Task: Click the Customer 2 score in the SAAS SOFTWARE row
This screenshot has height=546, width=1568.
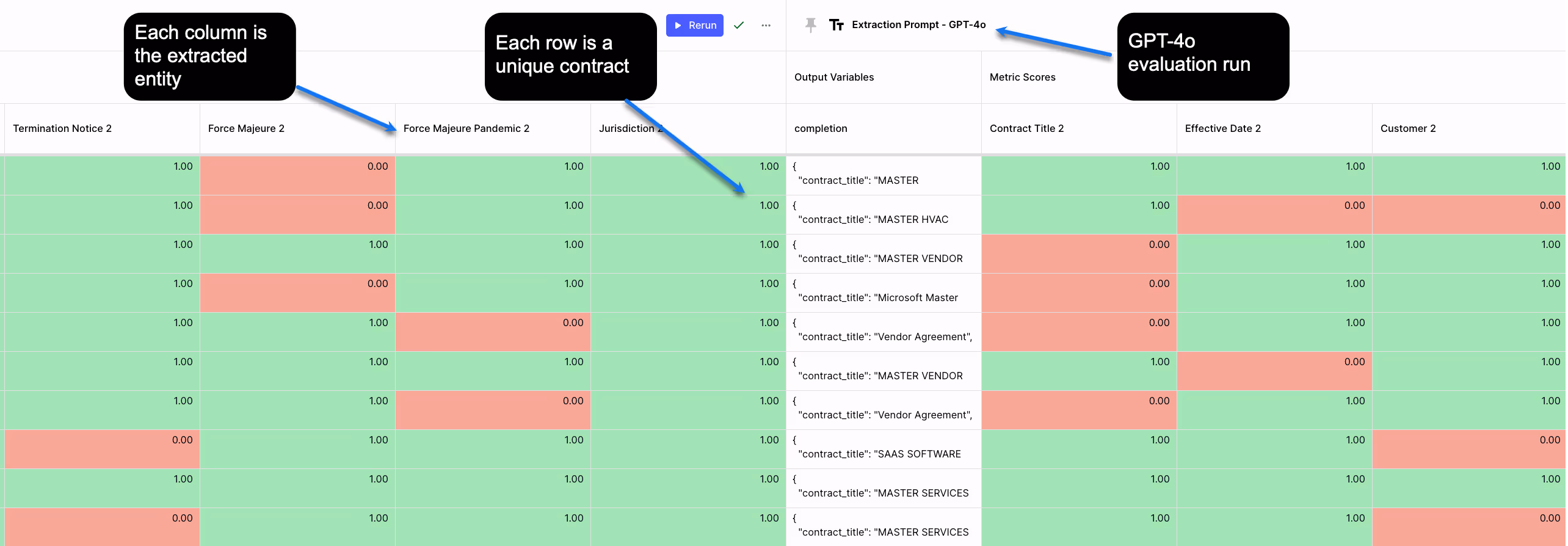Action: tap(1468, 449)
